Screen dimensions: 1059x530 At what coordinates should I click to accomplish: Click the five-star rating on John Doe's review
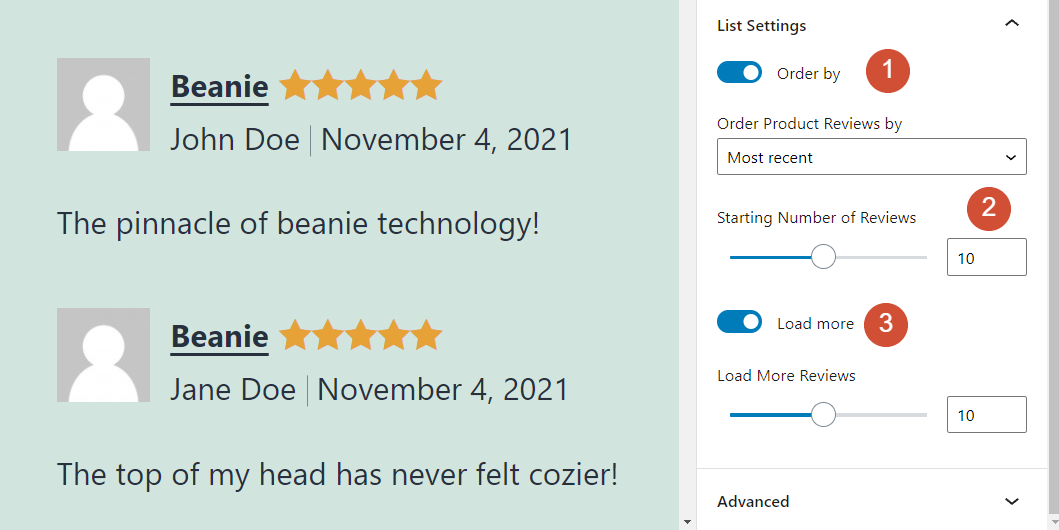(x=360, y=86)
